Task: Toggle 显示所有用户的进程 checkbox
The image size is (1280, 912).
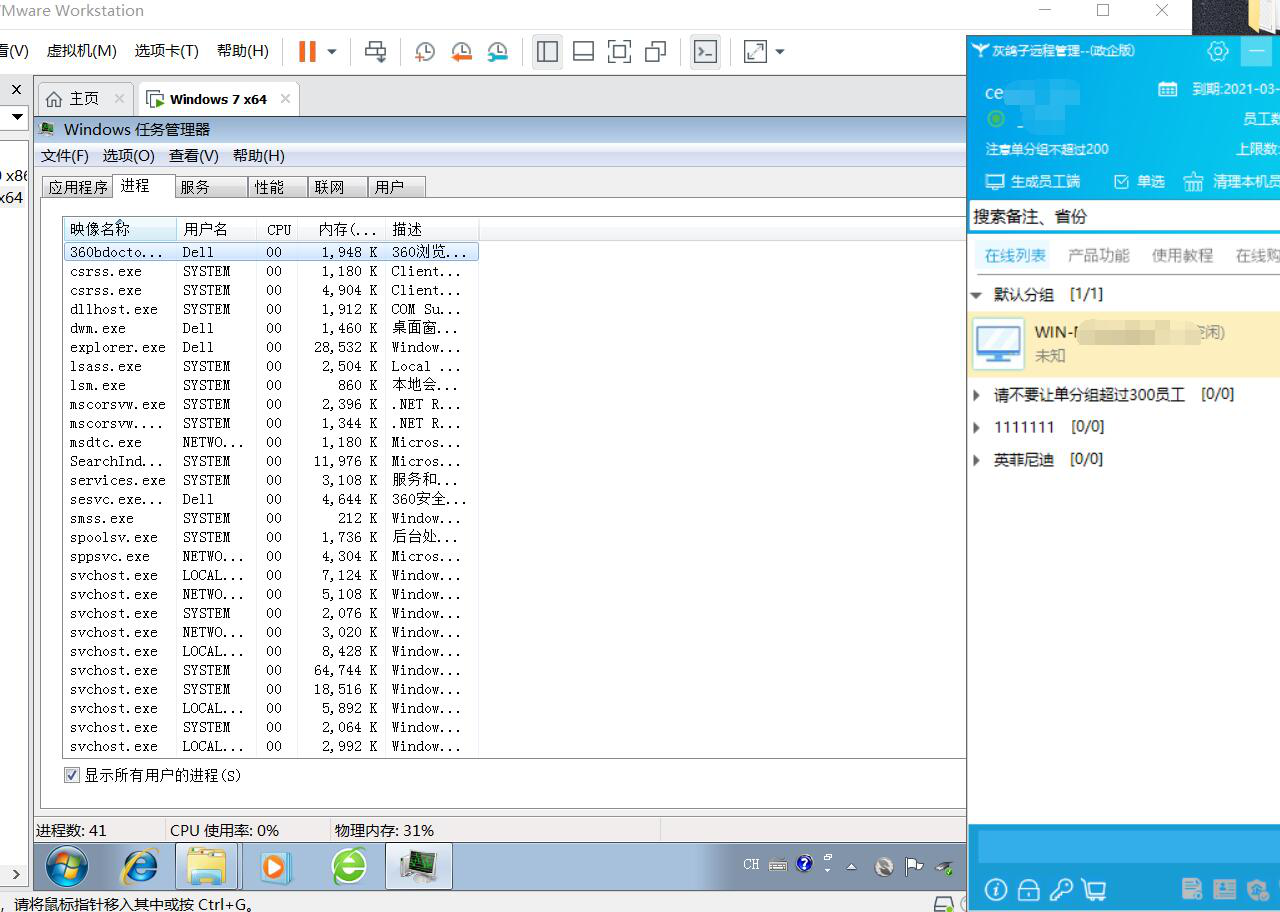Action: point(72,775)
